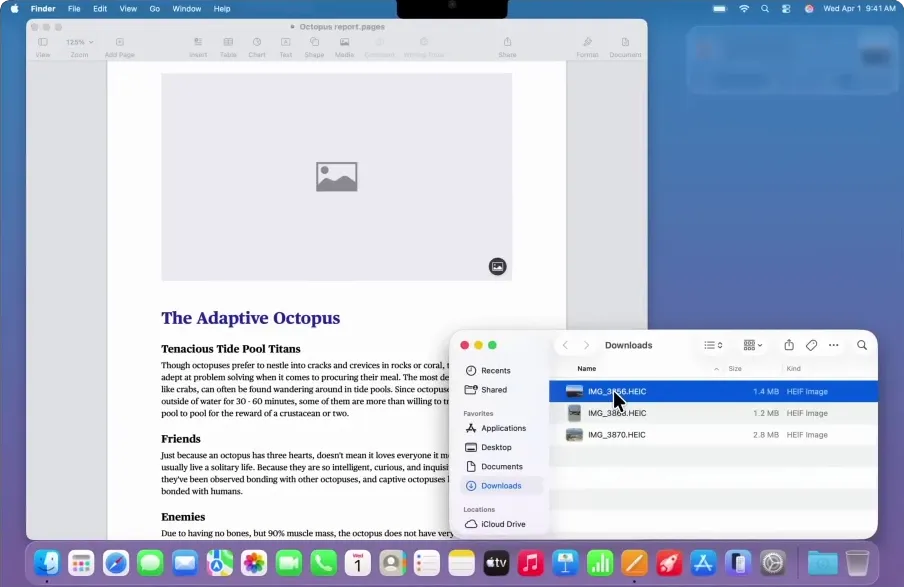The image size is (904, 587).
Task: Sort files by Kind column header
Action: pyautogui.click(x=793, y=368)
